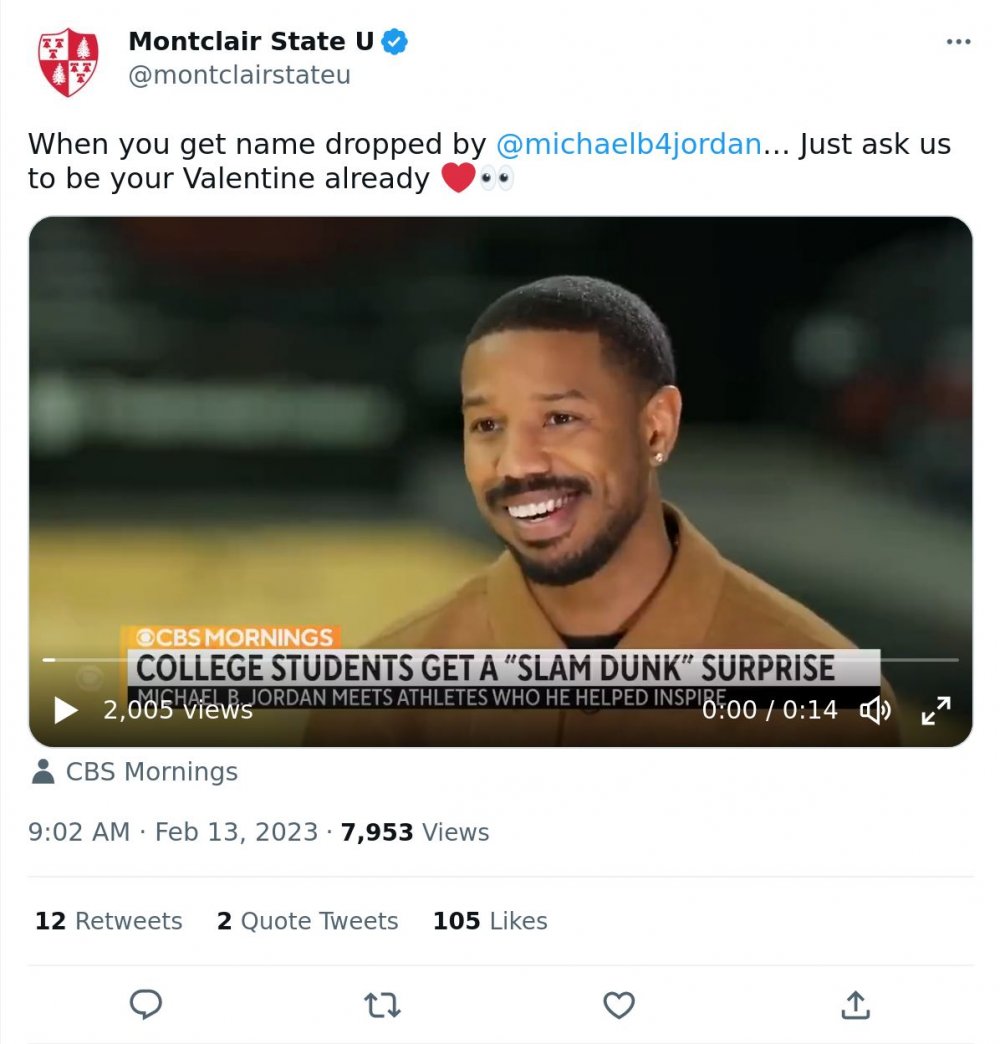
Task: Click the blue verified badge
Action: (x=393, y=41)
